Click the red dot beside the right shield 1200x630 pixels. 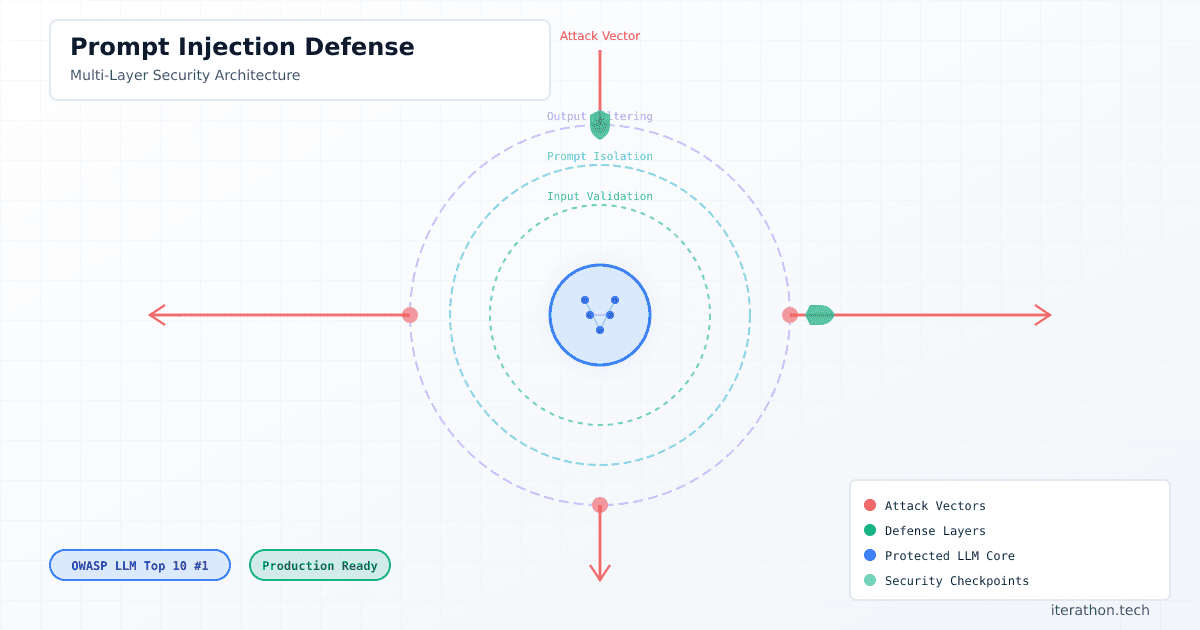pos(790,314)
